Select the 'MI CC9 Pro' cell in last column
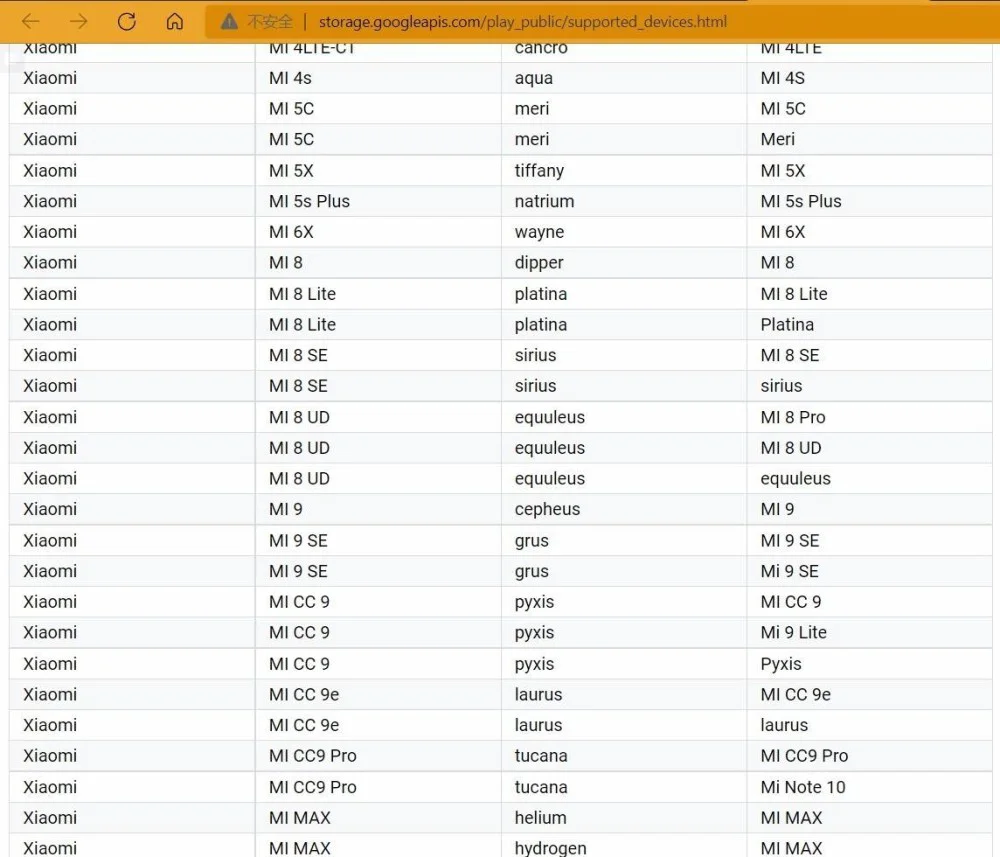The width and height of the screenshot is (1000, 857). tap(869, 756)
